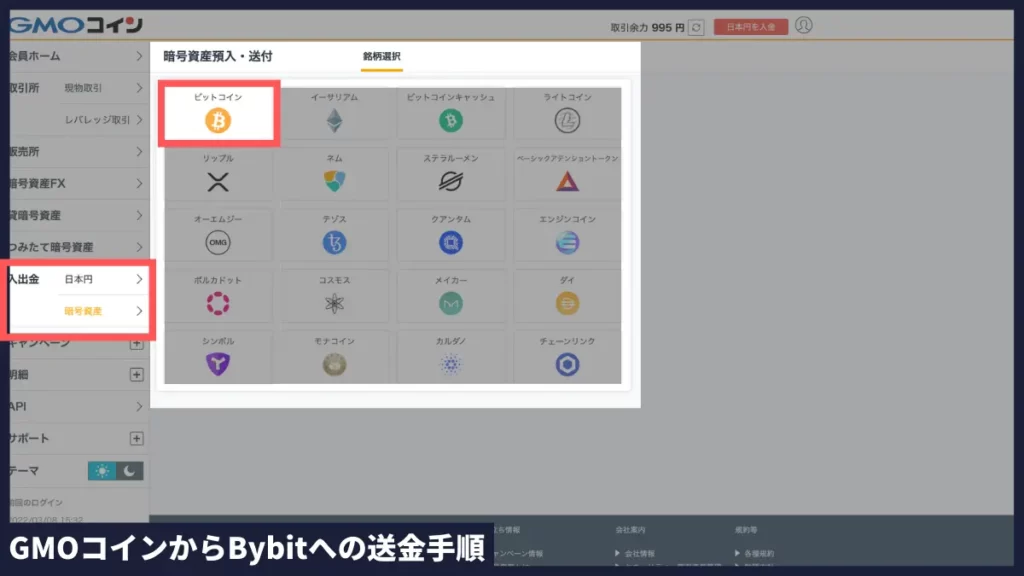
Task: Select the Basic Attention Token icon
Action: 568,182
